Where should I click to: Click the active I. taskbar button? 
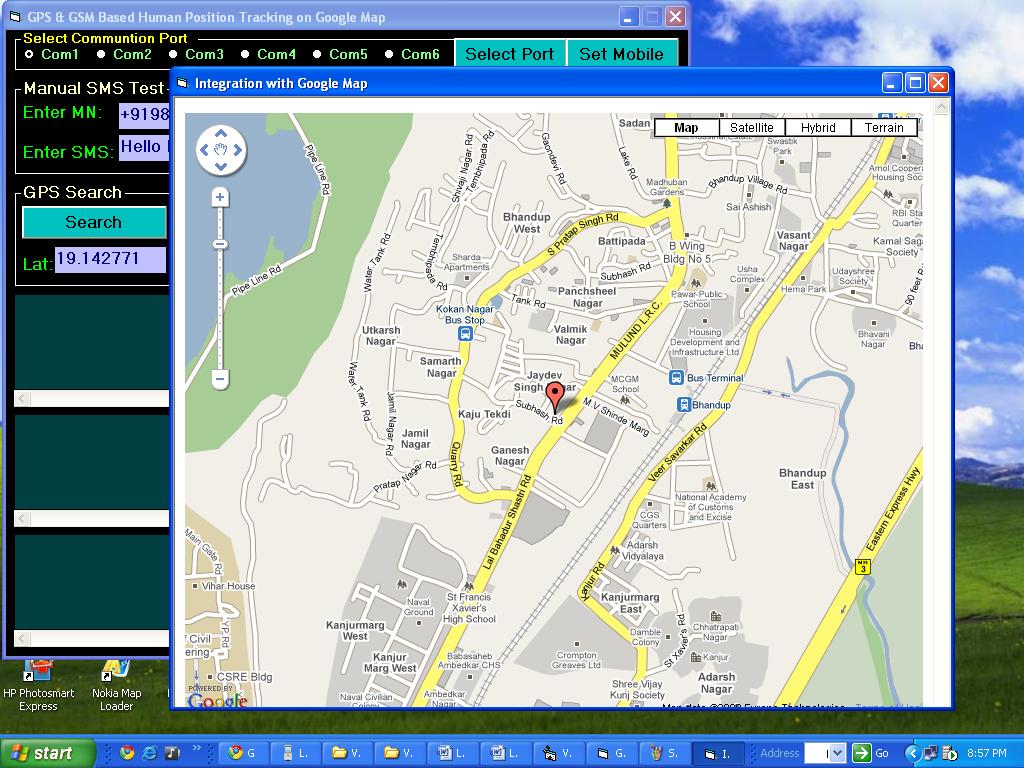(x=716, y=753)
